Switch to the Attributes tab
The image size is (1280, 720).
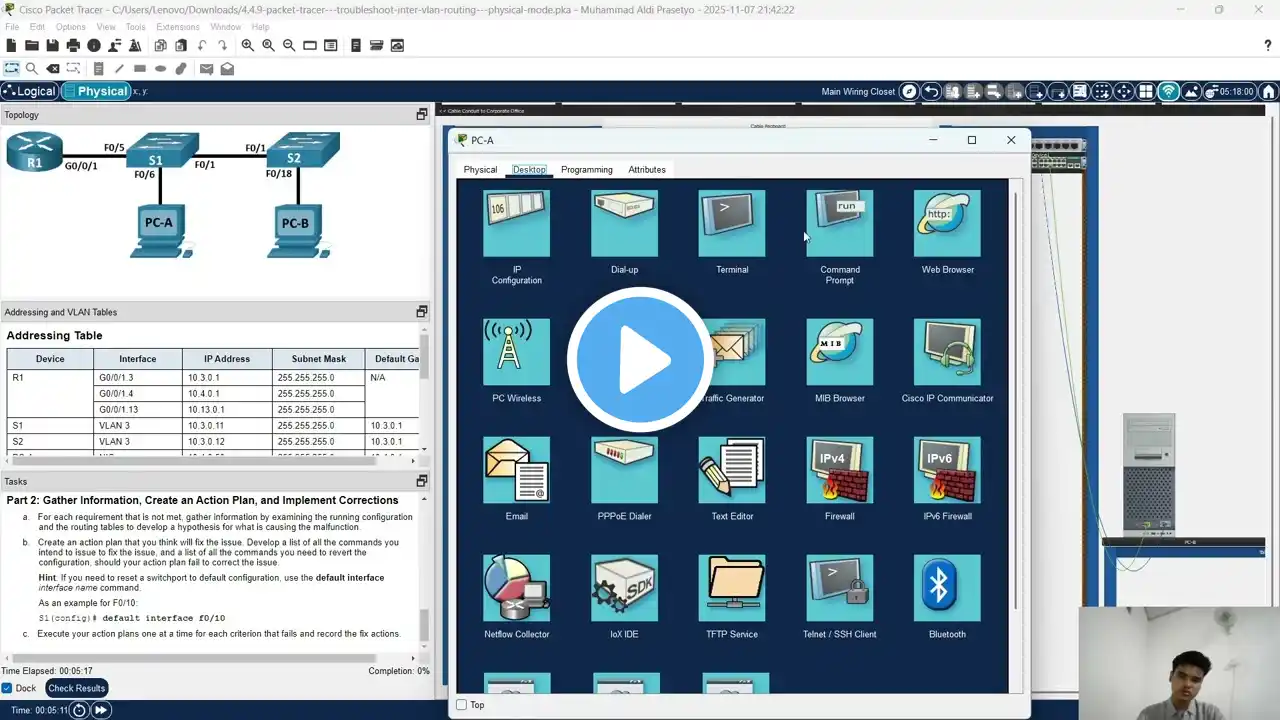(x=647, y=170)
